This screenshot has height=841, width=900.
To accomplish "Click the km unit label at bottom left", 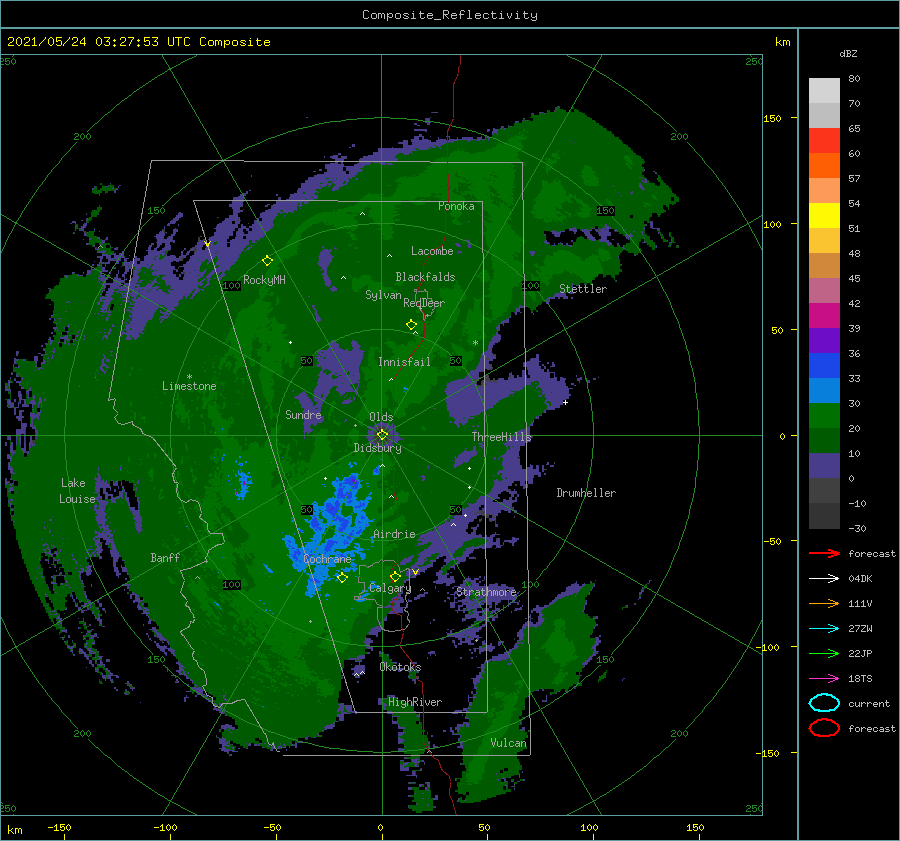I will click(x=14, y=830).
